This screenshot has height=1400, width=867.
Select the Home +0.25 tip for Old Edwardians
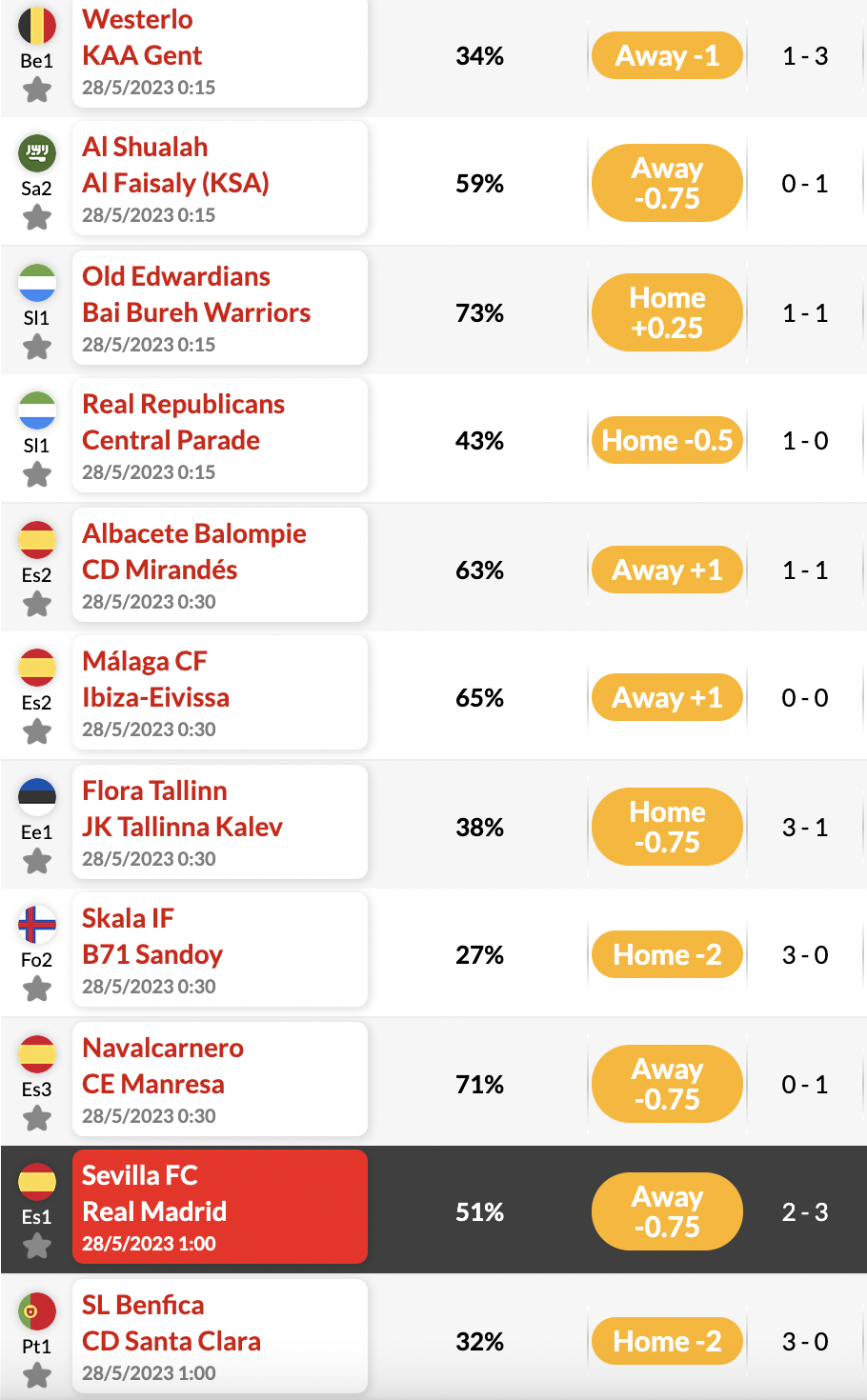tap(667, 312)
